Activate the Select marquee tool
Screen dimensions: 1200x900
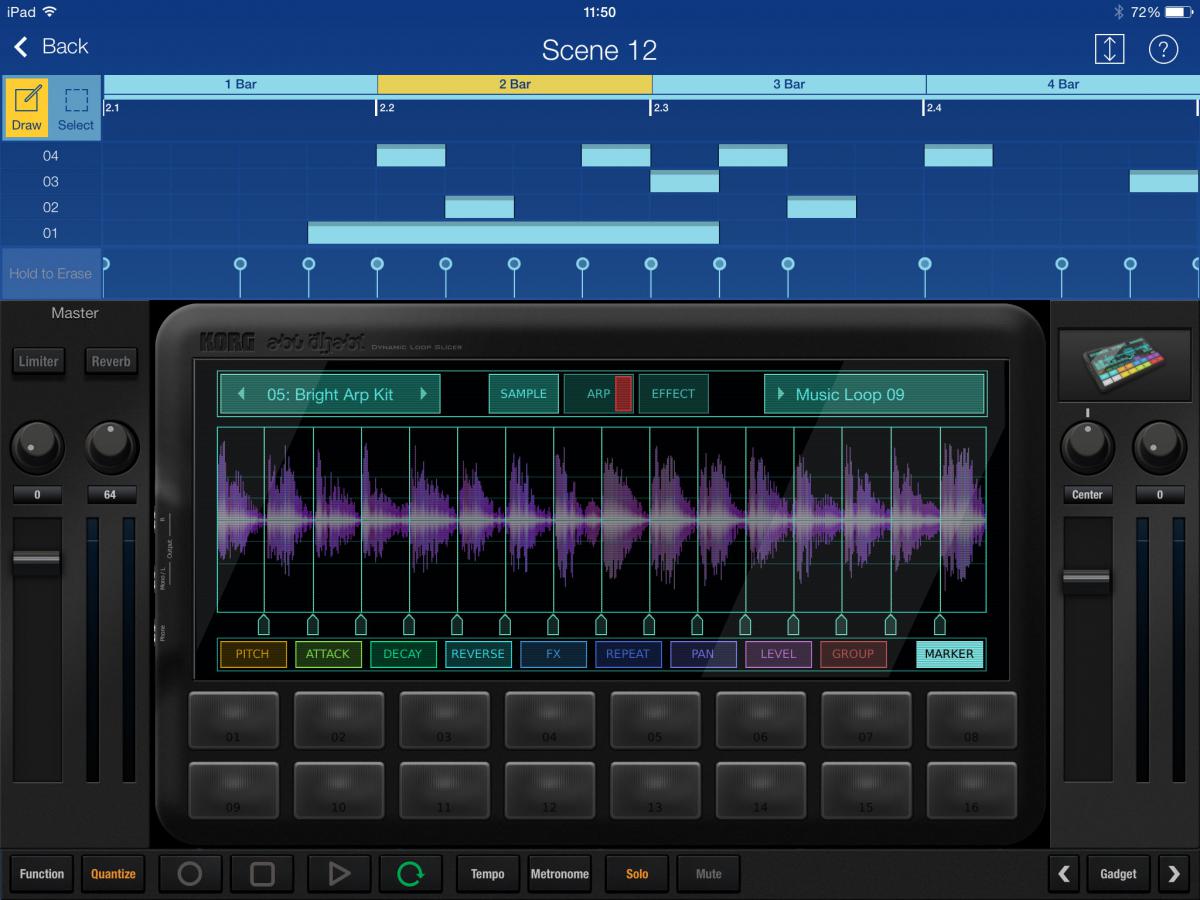[76, 108]
